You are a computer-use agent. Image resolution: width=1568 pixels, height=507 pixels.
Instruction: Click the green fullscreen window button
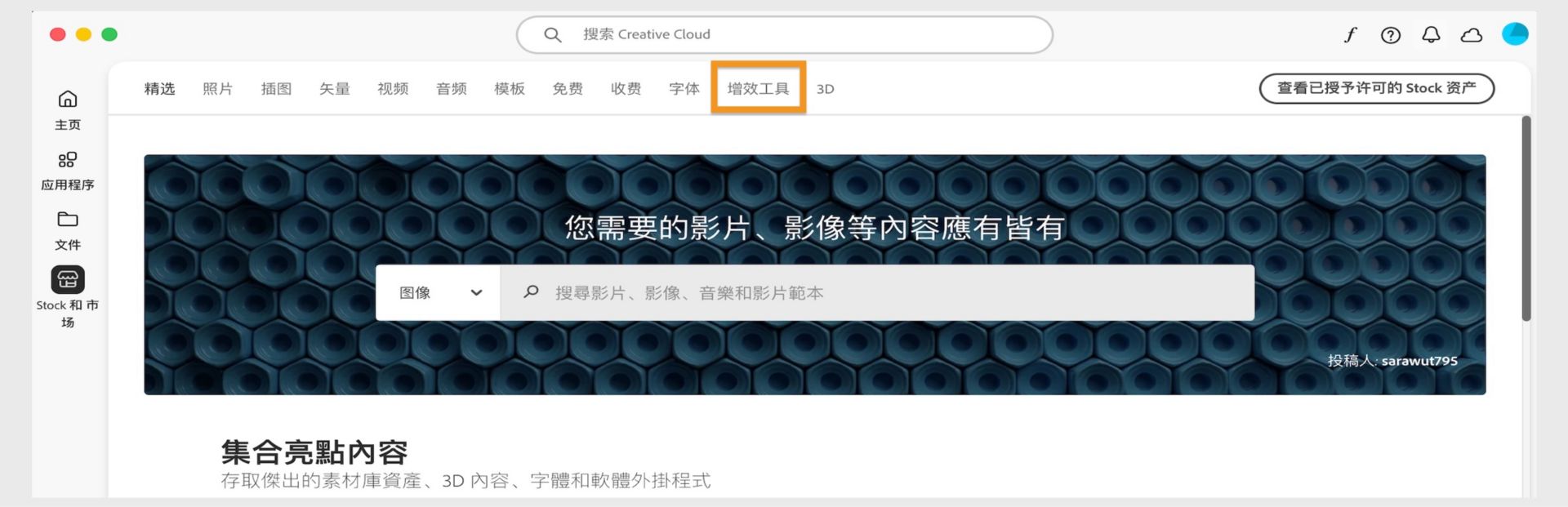(109, 34)
